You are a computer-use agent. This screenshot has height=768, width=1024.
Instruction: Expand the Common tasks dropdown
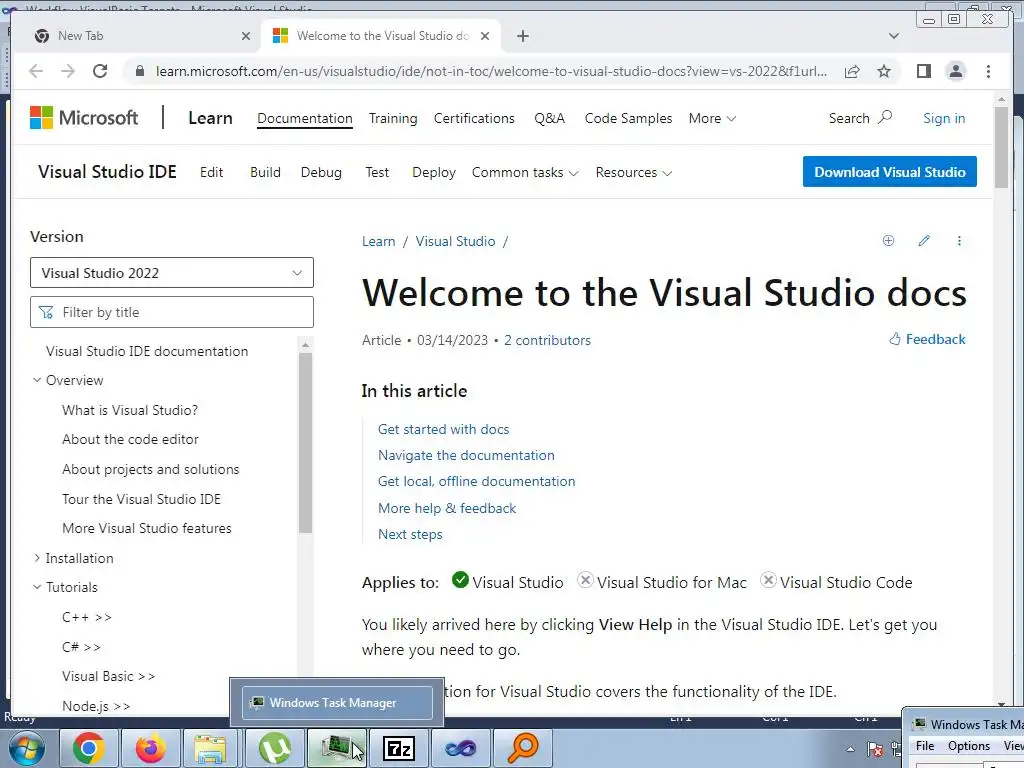525,172
